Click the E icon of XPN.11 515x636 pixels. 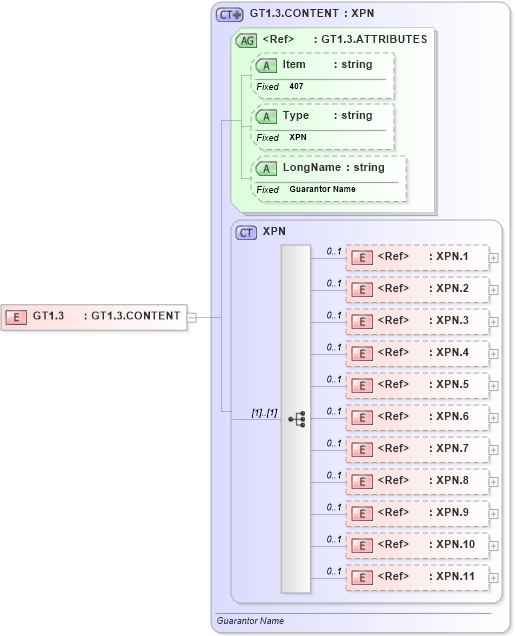362,578
